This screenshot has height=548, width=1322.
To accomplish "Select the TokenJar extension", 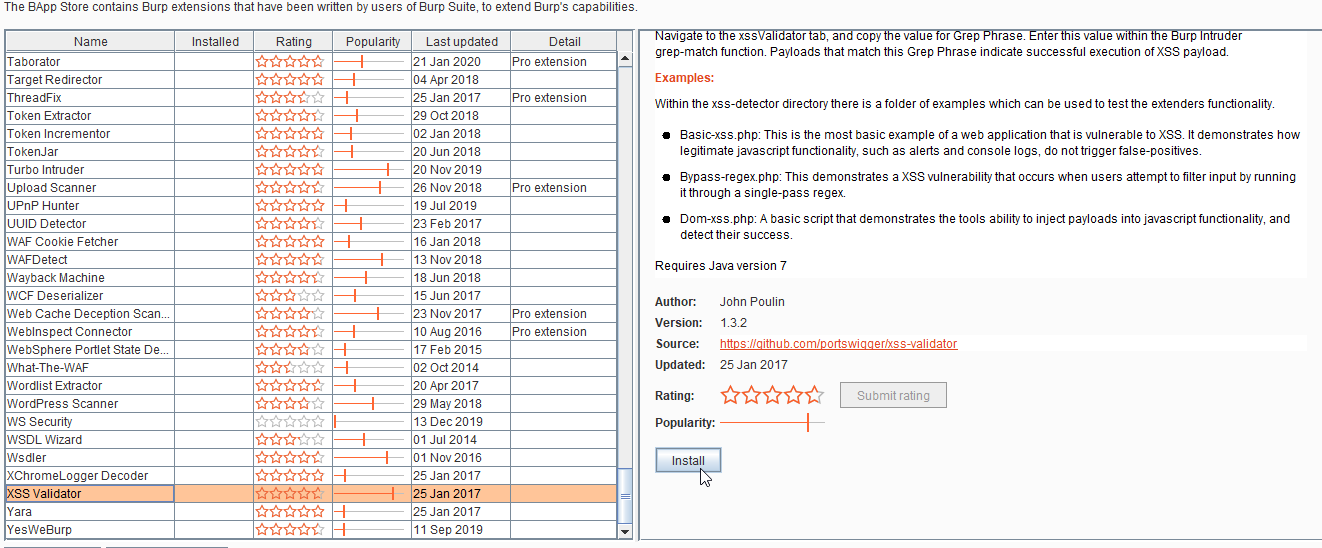I will tap(311, 152).
